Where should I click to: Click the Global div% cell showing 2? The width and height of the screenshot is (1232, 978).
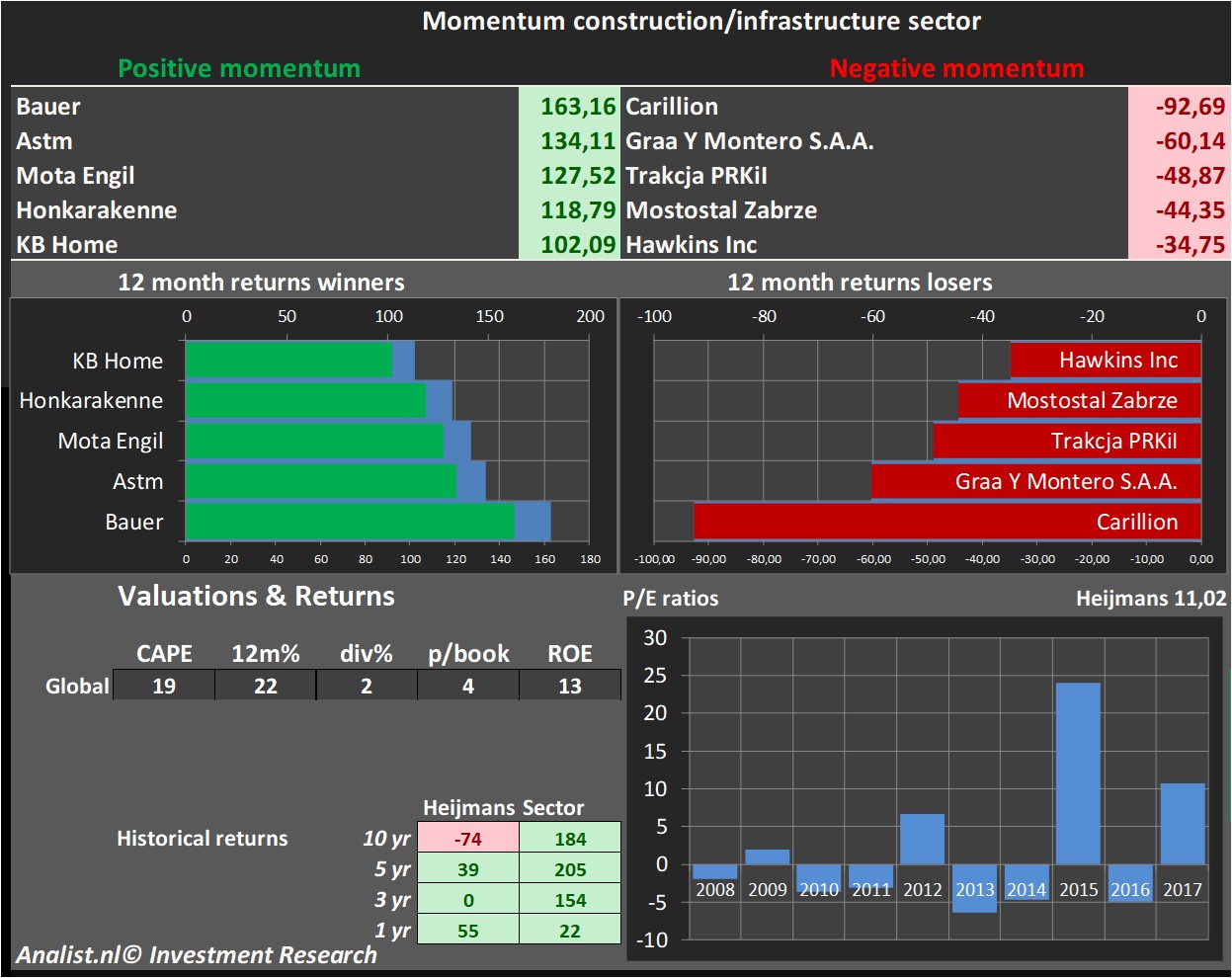point(367,686)
